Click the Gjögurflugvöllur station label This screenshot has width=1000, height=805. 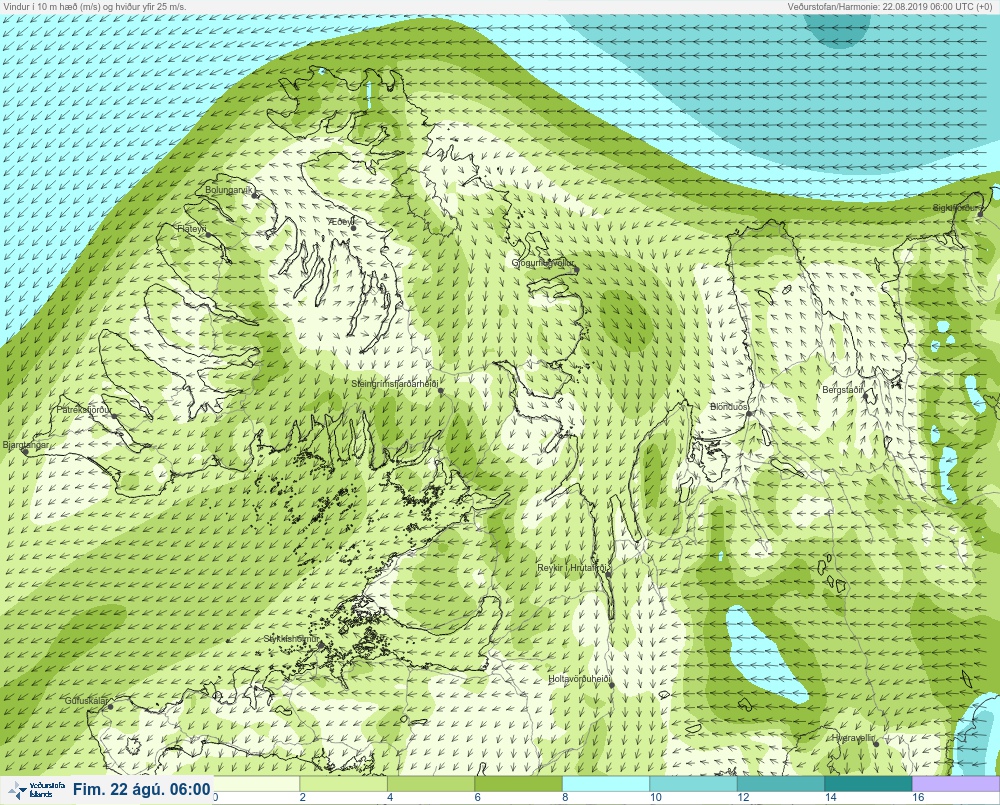coord(543,263)
